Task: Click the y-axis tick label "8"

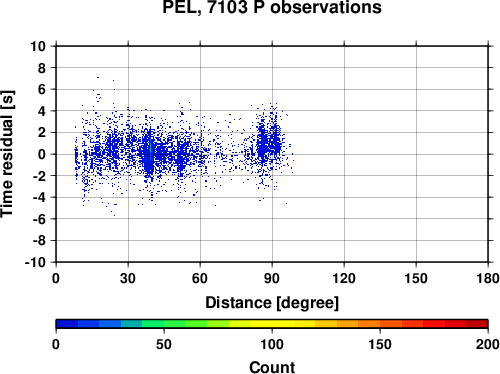Action: click(x=42, y=68)
